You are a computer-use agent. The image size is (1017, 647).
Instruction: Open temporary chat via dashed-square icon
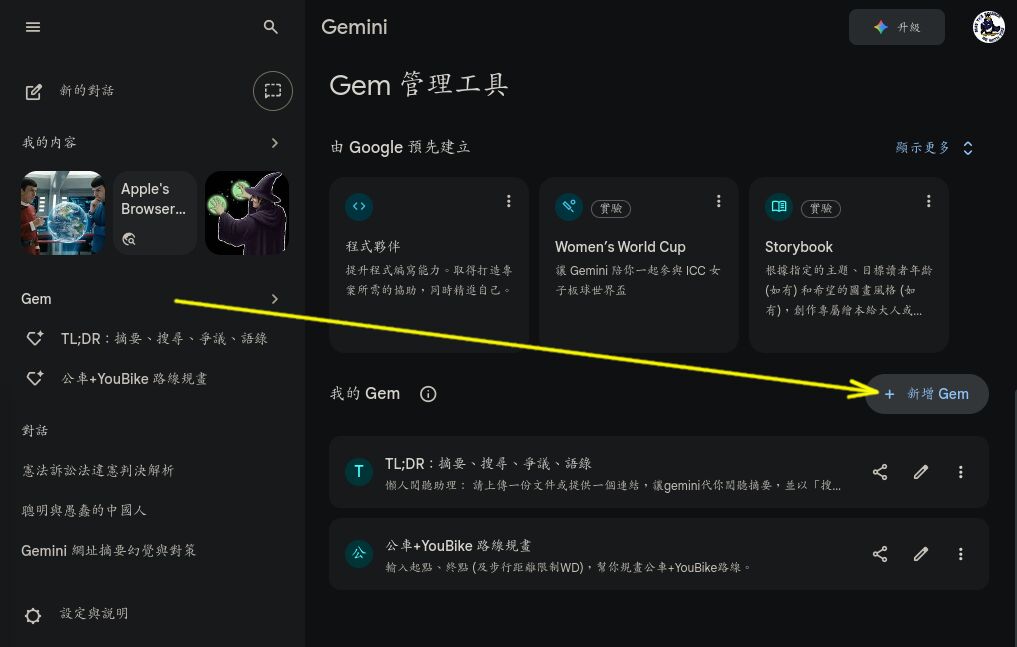[272, 91]
